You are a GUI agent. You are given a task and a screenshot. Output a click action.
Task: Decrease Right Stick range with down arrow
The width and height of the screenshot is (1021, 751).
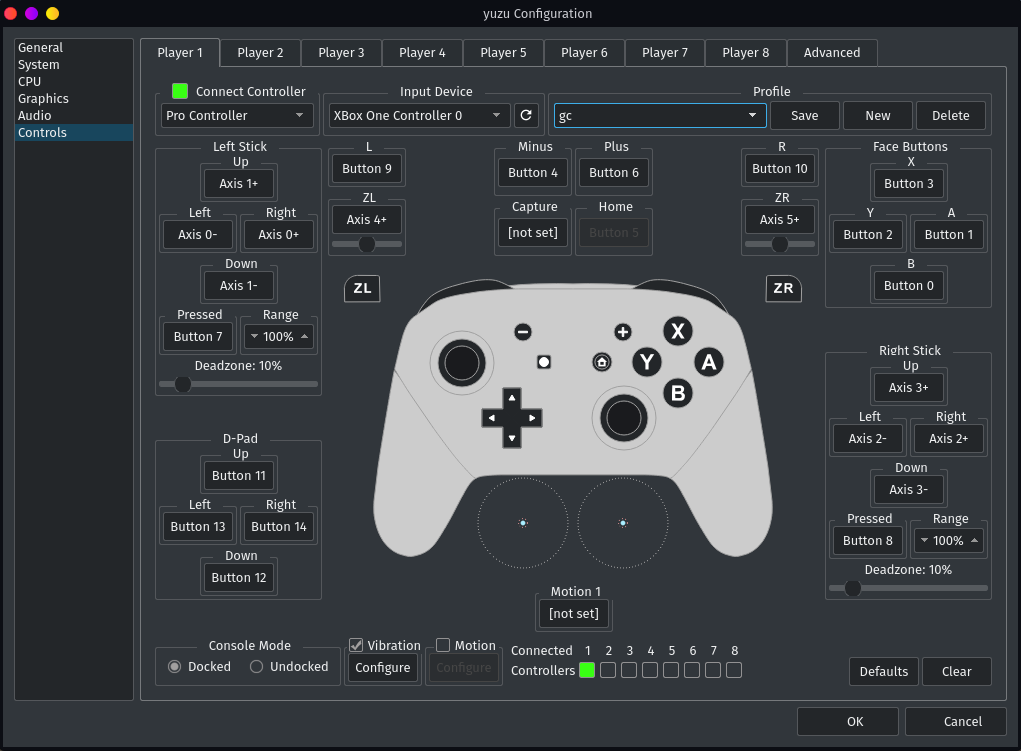tap(924, 541)
